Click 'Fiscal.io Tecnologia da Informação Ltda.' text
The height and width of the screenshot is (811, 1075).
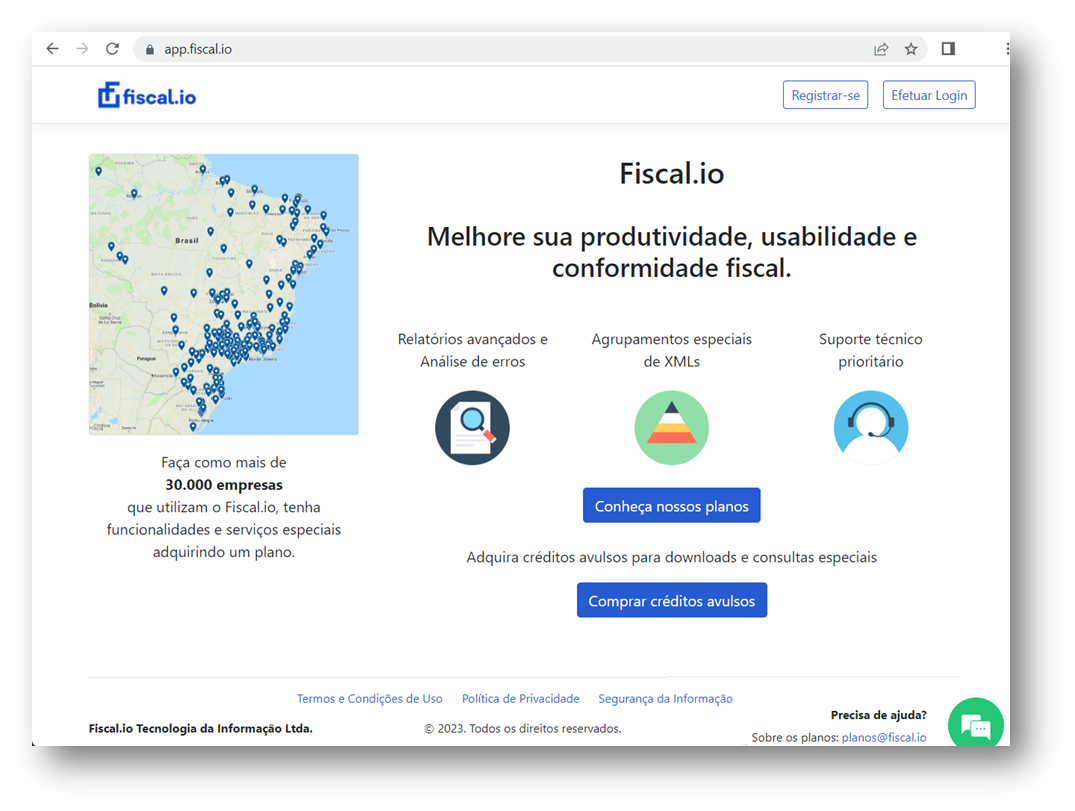pos(200,729)
